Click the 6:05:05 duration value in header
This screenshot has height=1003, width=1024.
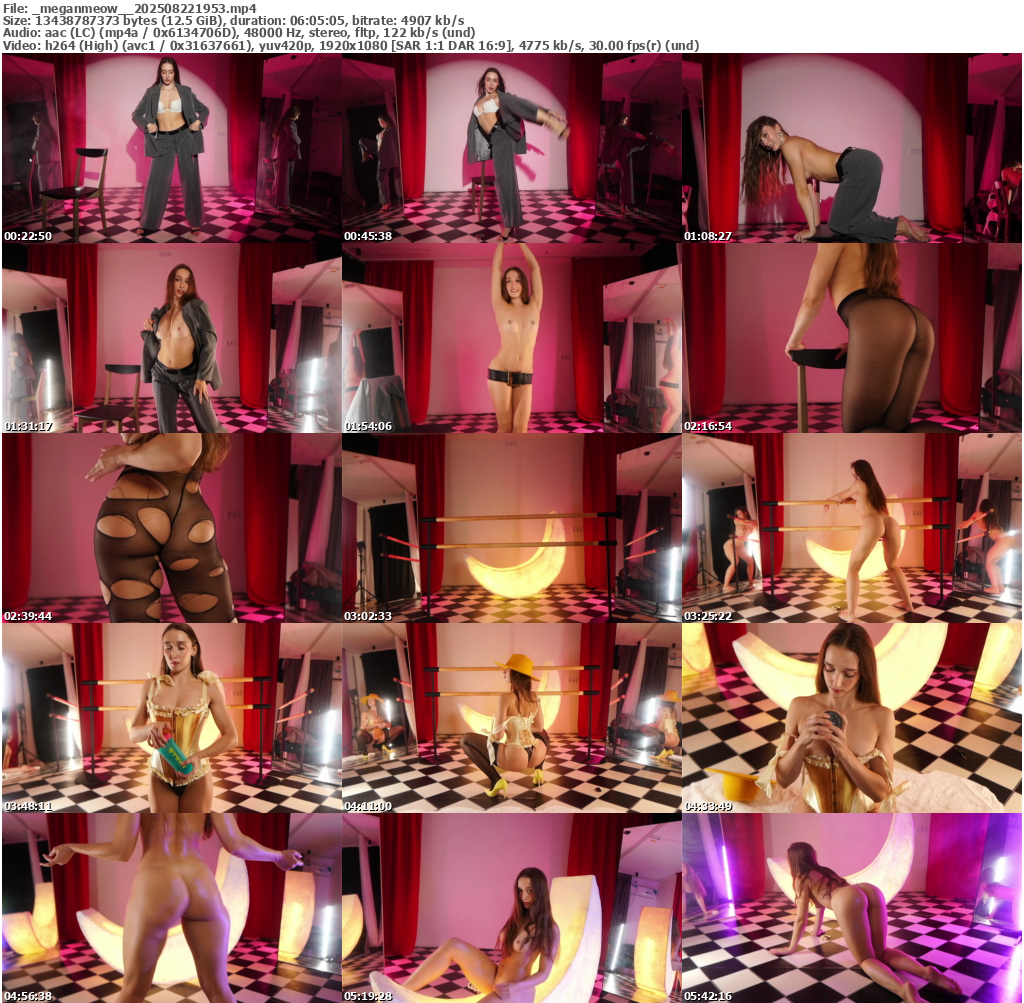345,20
